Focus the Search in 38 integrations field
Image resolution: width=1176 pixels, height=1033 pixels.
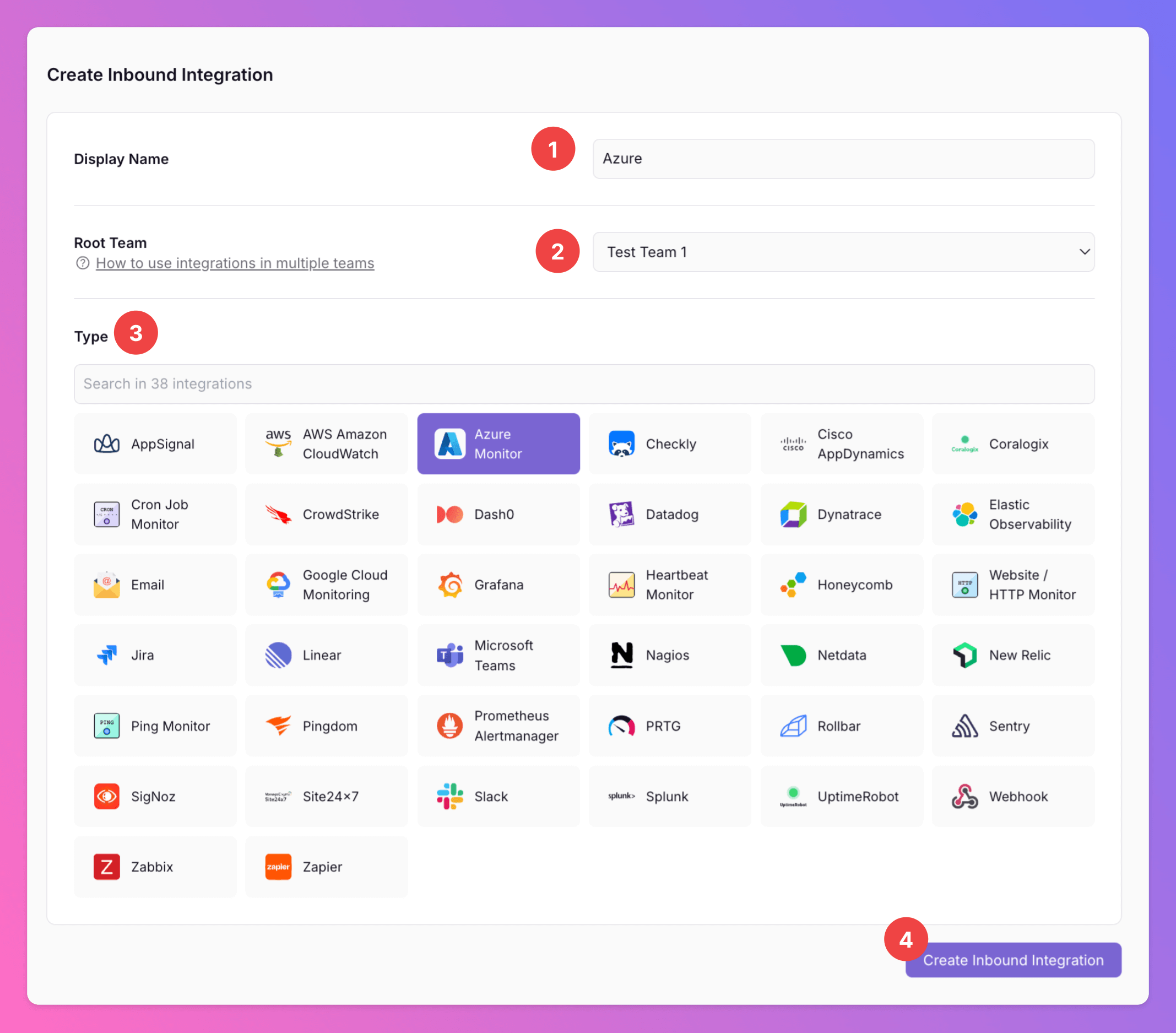[x=584, y=384]
